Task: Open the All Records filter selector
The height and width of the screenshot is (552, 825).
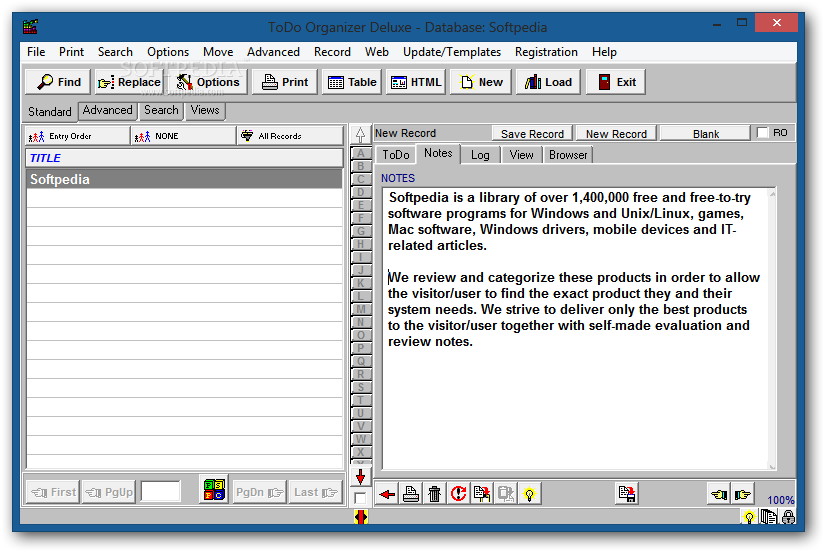Action: pyautogui.click(x=290, y=136)
